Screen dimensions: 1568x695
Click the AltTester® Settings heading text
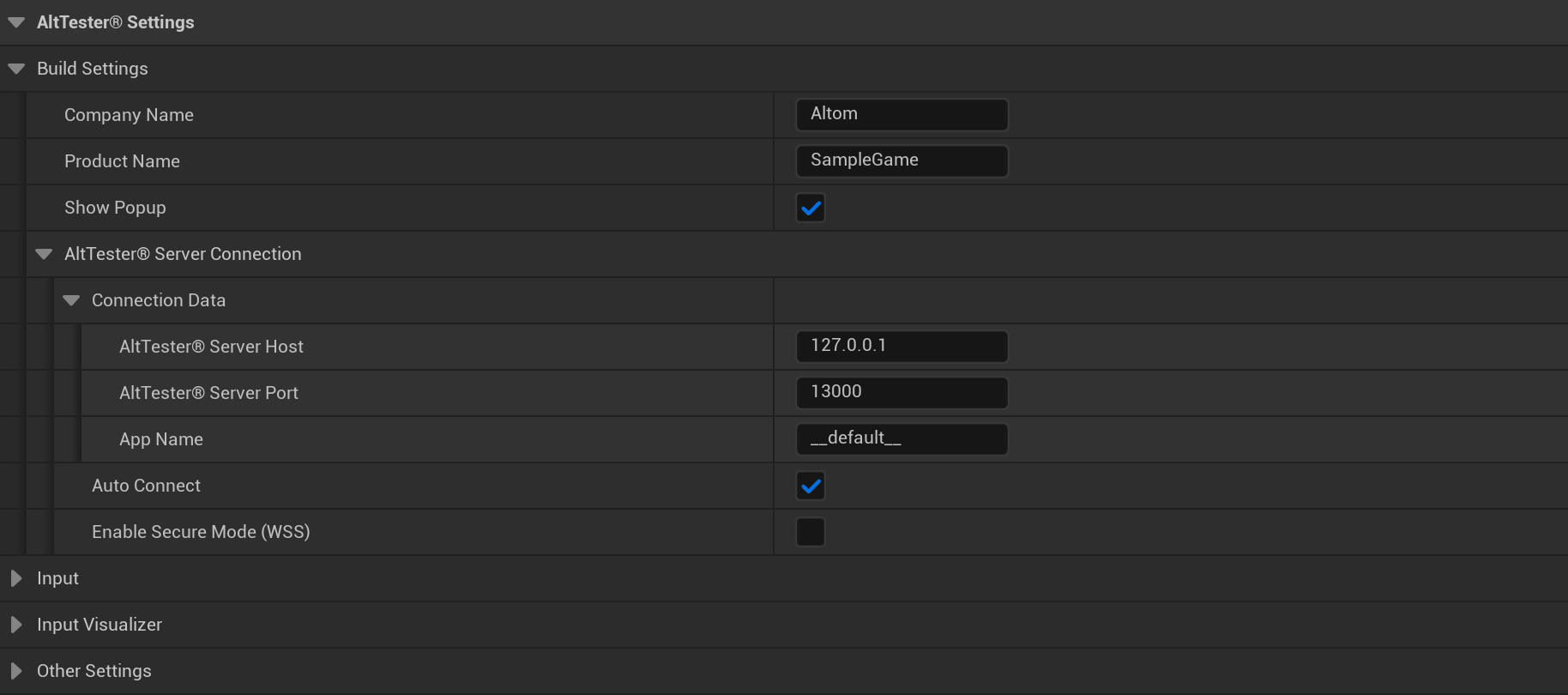pos(115,22)
